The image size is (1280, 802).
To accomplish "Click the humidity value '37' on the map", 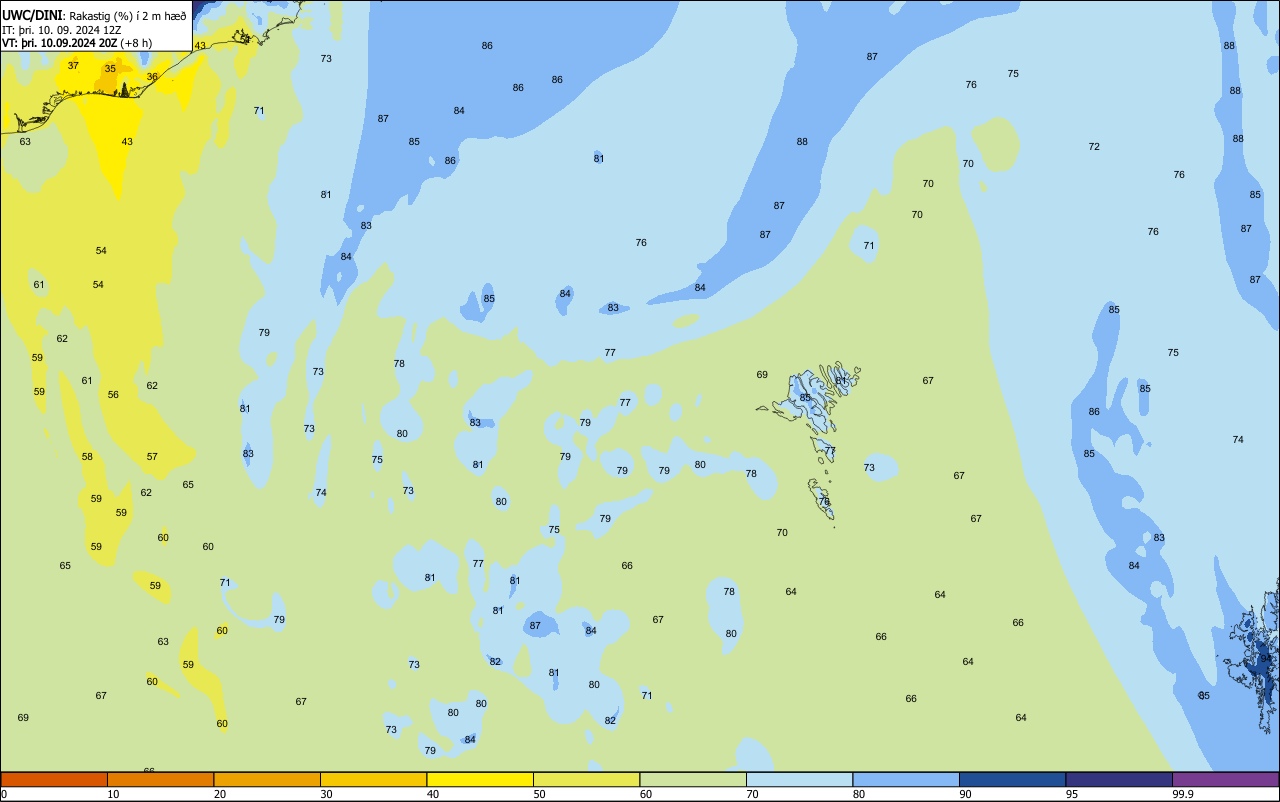I will (73, 65).
